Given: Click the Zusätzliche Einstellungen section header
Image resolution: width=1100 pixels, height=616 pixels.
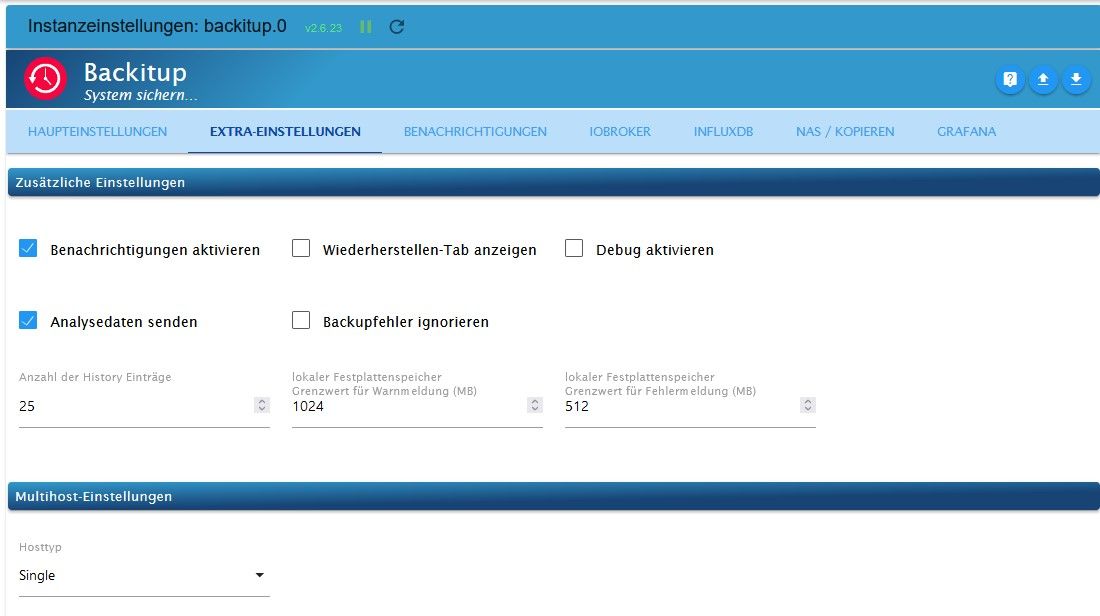Looking at the screenshot, I should point(554,182).
